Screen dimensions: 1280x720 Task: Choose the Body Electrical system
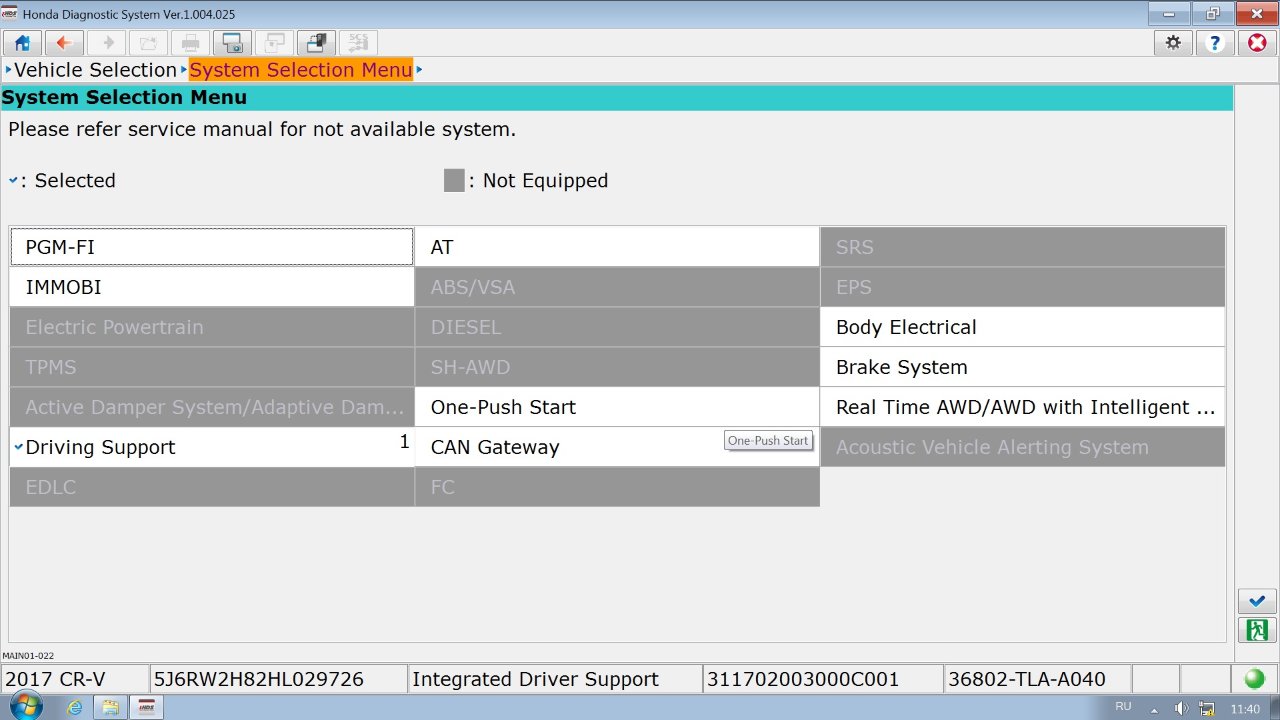pyautogui.click(x=1022, y=327)
